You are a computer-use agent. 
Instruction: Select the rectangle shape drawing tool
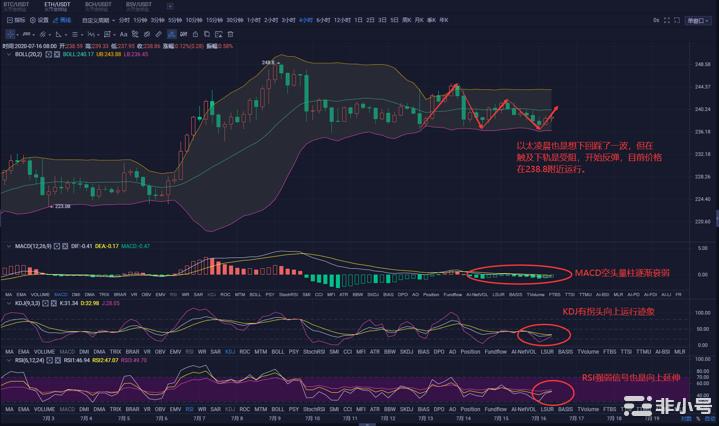coord(107,34)
